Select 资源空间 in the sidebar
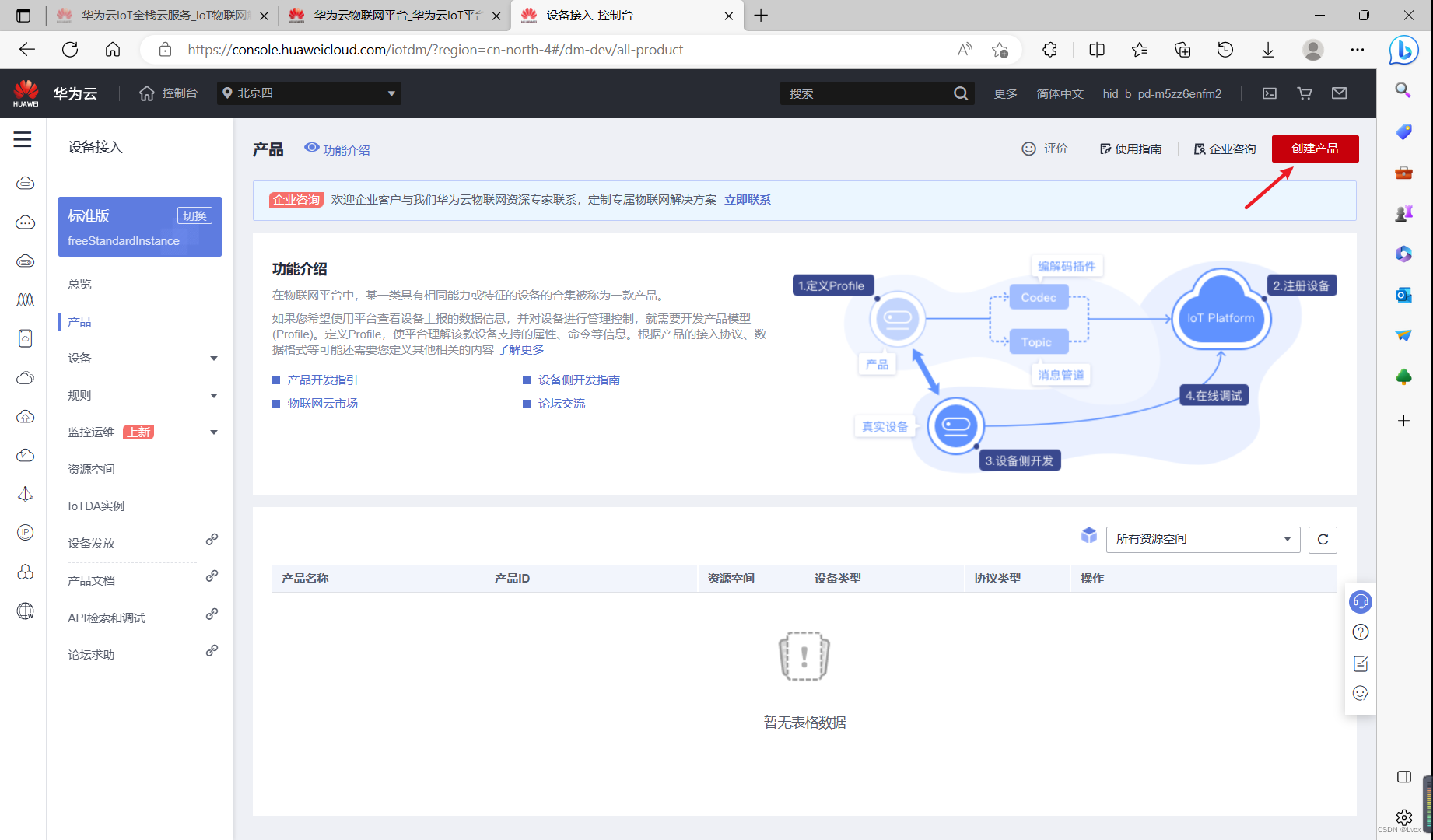The width and height of the screenshot is (1433, 840). click(x=91, y=469)
